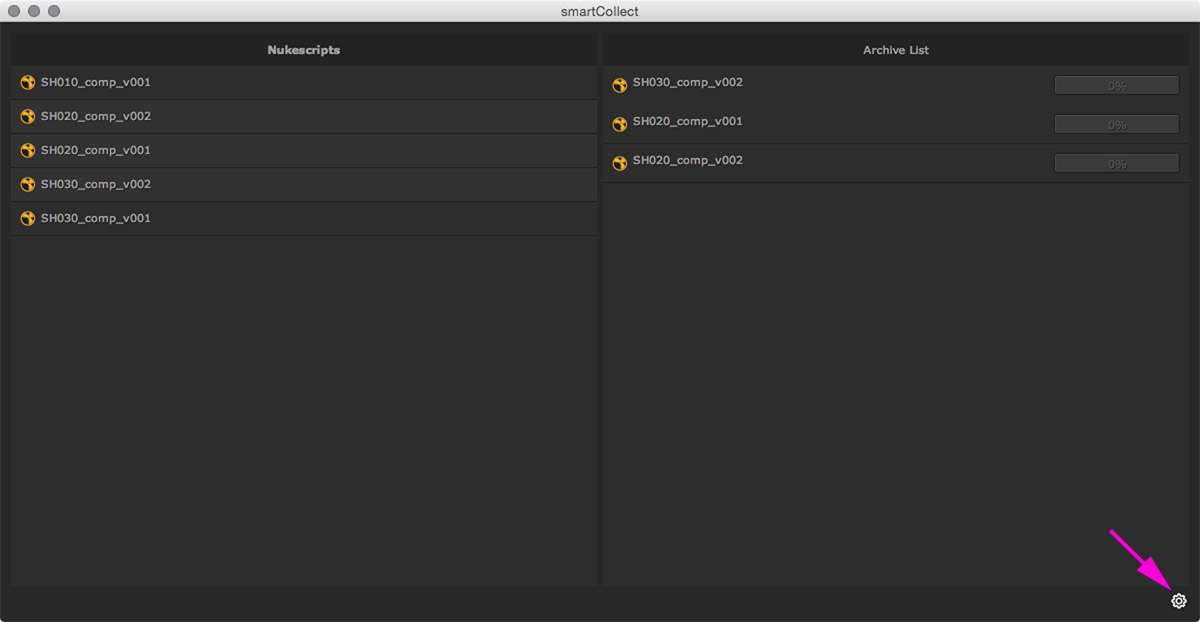Click progress bar for archived SH020_comp_v001

pyautogui.click(x=1116, y=125)
